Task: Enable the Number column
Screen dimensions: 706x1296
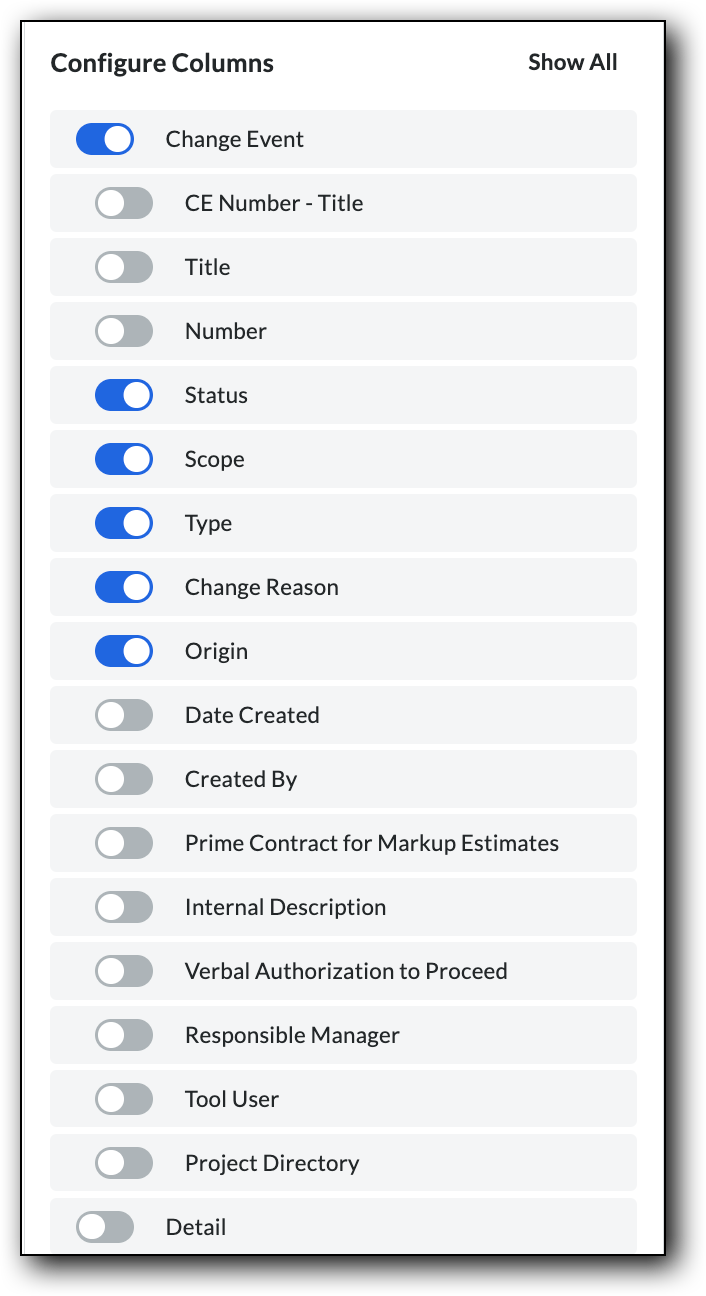Action: 123,331
